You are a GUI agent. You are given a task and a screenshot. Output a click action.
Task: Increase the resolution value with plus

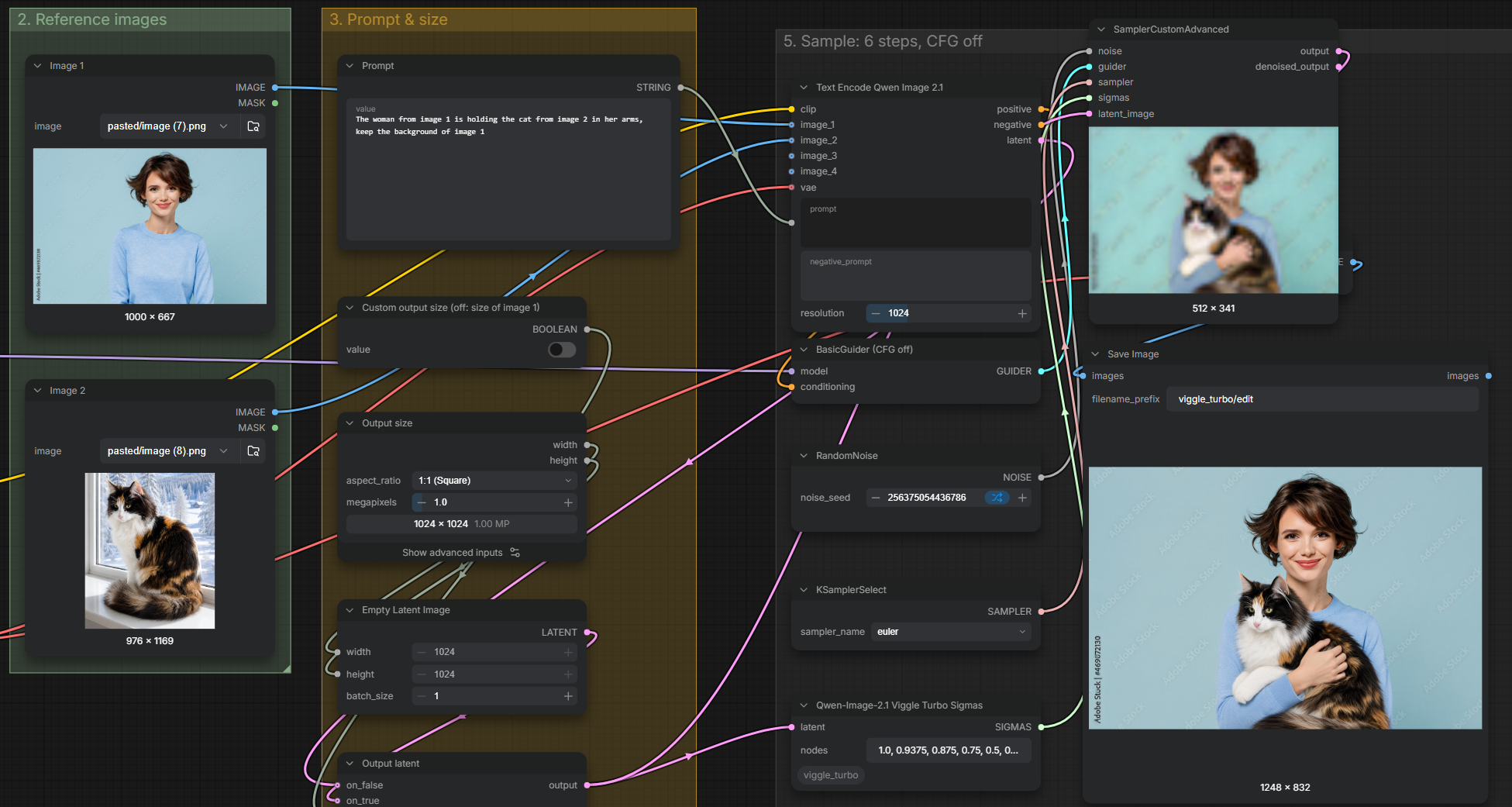[x=1022, y=313]
